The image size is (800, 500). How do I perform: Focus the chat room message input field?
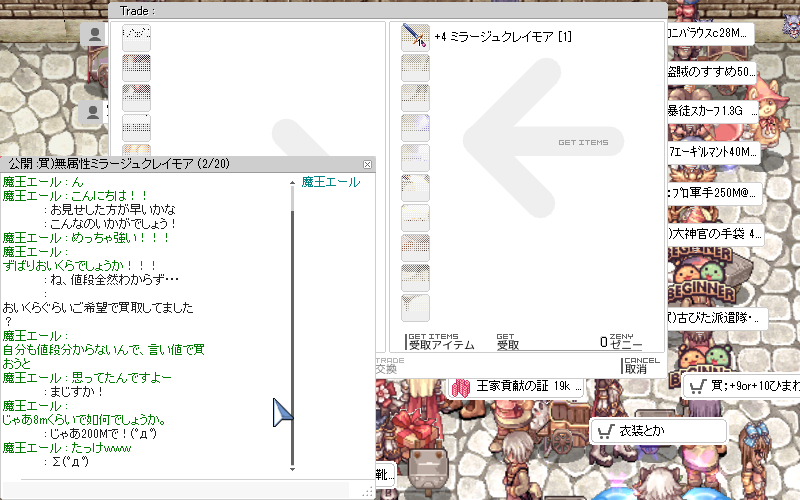pos(184,490)
